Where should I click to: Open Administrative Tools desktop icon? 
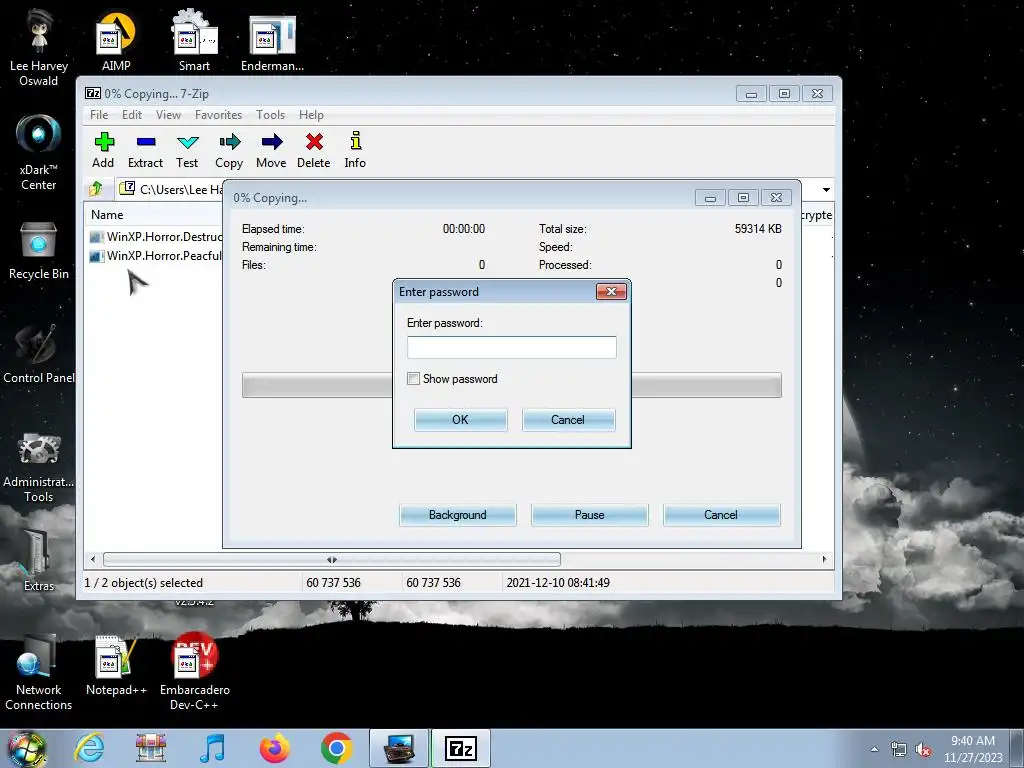pos(39,467)
